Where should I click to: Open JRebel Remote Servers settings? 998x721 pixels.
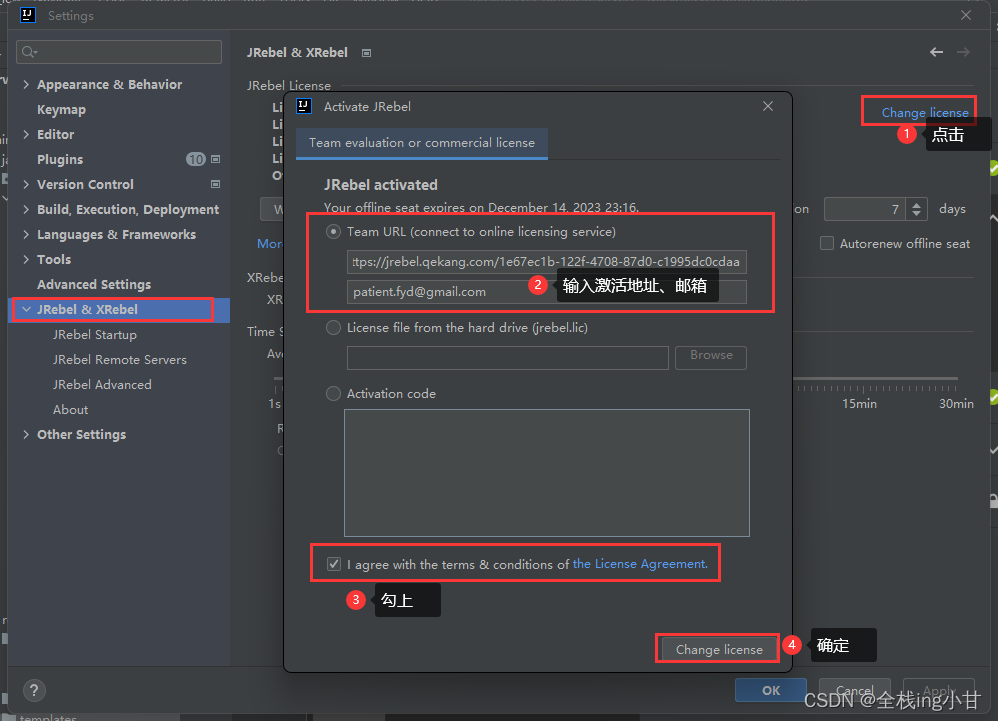(x=120, y=360)
